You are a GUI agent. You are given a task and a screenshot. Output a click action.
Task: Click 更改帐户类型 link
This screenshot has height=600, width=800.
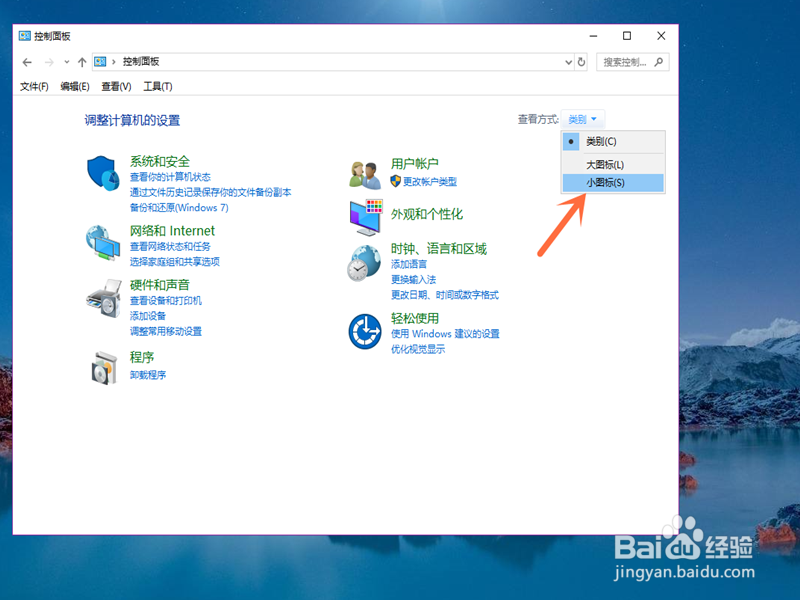point(430,182)
